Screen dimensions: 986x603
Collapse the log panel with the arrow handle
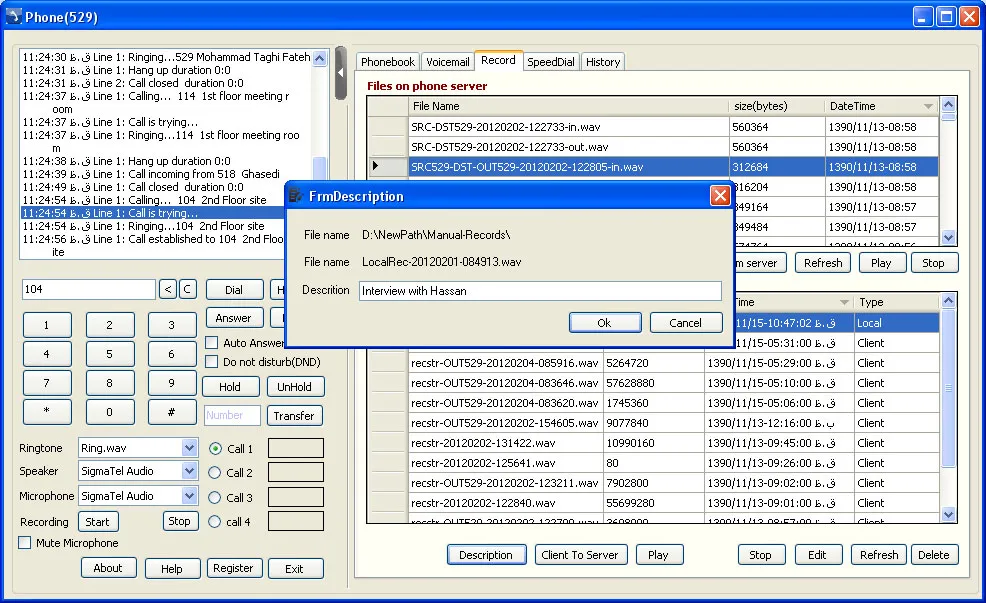point(341,73)
